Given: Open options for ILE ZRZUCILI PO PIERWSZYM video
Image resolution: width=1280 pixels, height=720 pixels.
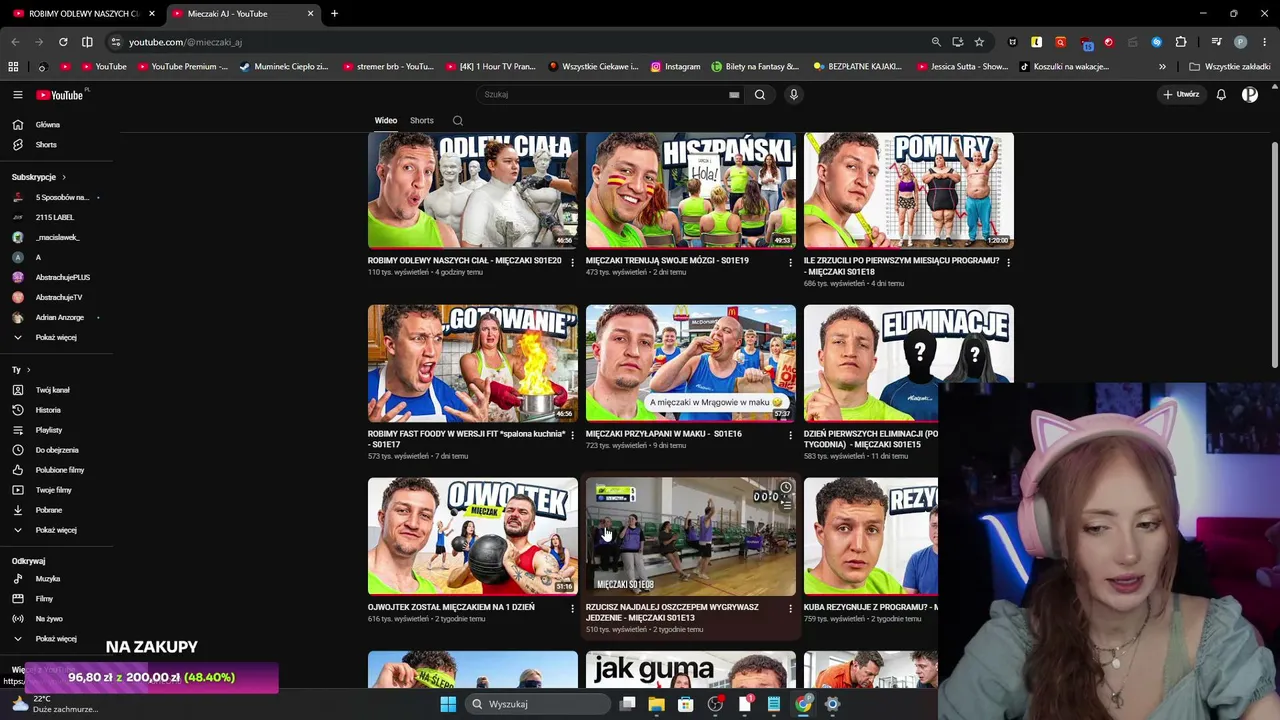Looking at the screenshot, I should click(1008, 262).
